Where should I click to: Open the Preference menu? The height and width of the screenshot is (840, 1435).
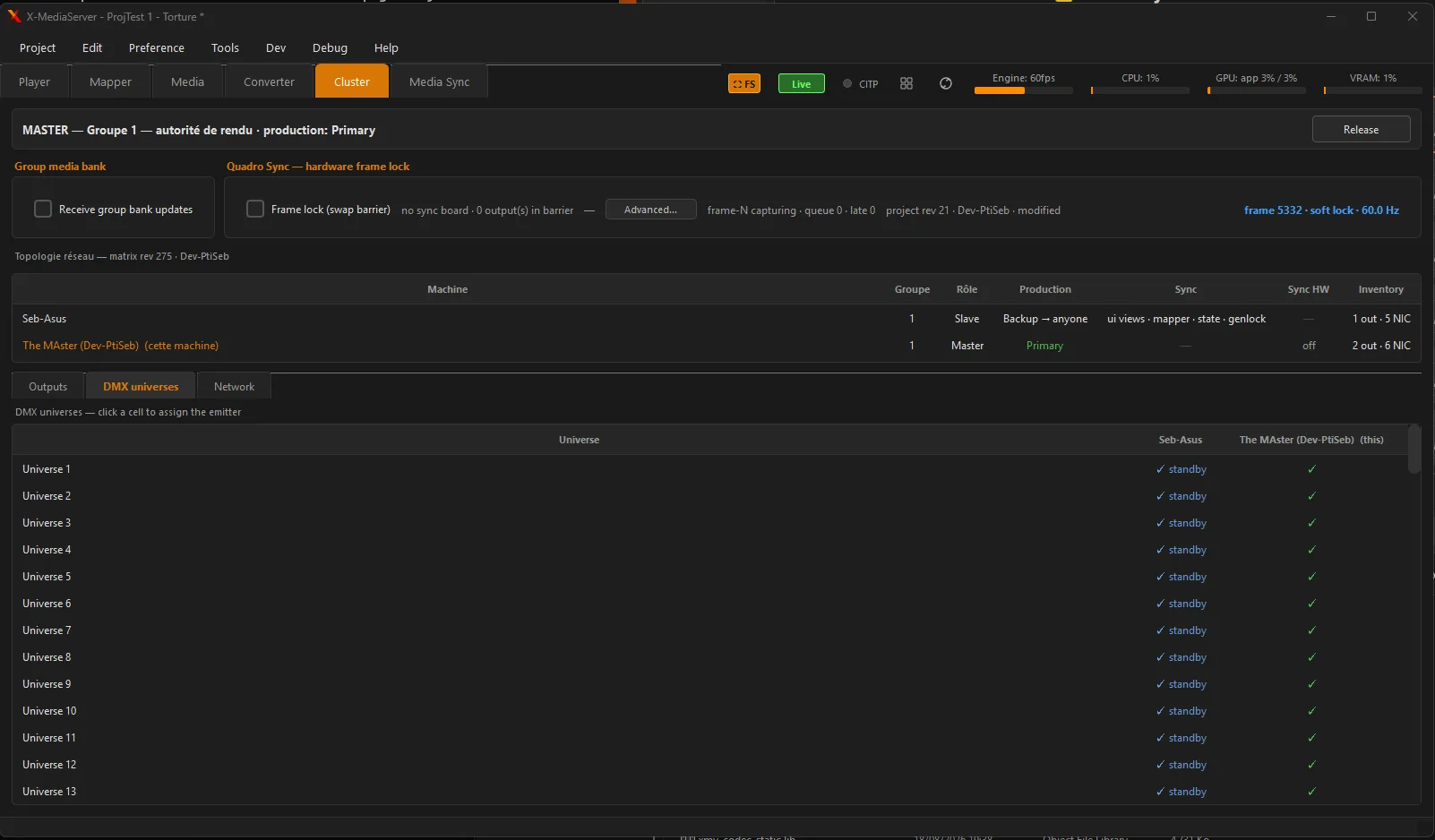(x=157, y=47)
